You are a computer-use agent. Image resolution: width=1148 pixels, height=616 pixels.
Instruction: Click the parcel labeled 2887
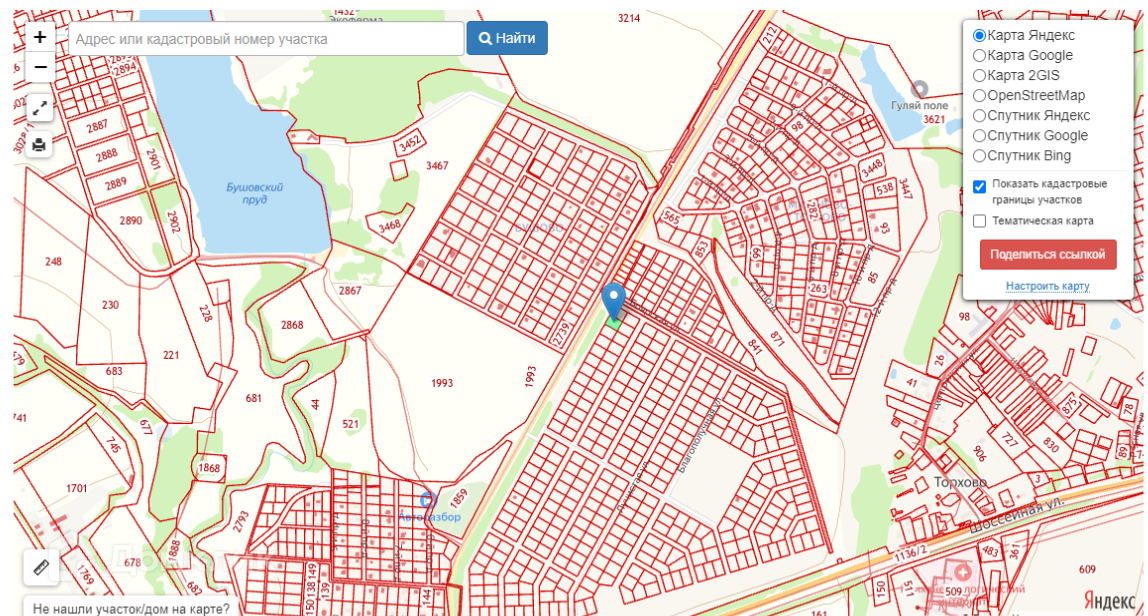97,127
